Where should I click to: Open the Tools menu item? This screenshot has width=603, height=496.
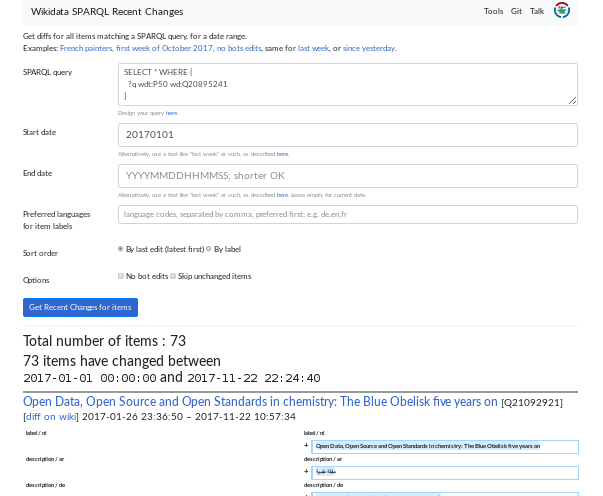(493, 11)
